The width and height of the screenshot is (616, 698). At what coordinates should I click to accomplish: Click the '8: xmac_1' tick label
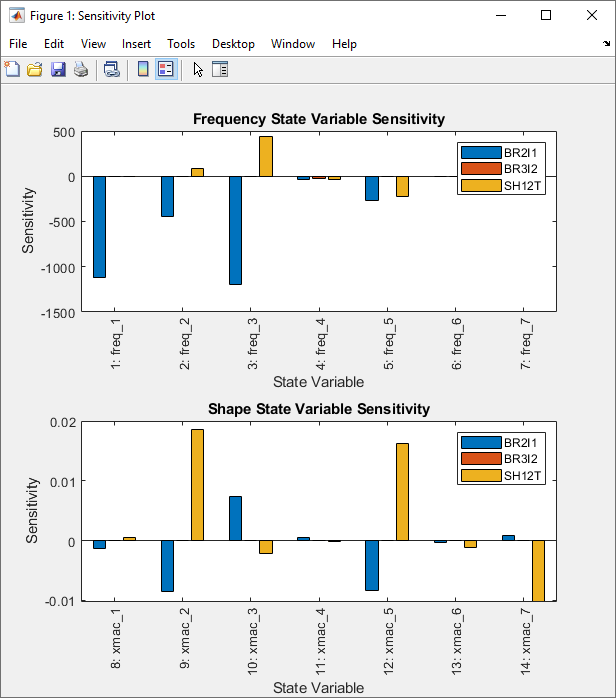pyautogui.click(x=116, y=639)
